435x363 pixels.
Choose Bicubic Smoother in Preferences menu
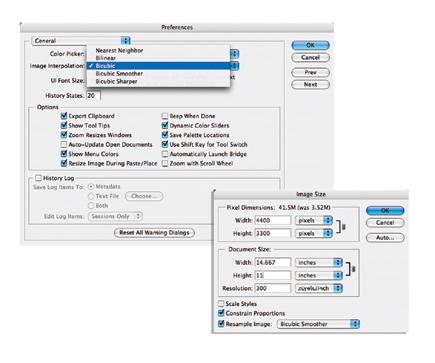point(158,73)
